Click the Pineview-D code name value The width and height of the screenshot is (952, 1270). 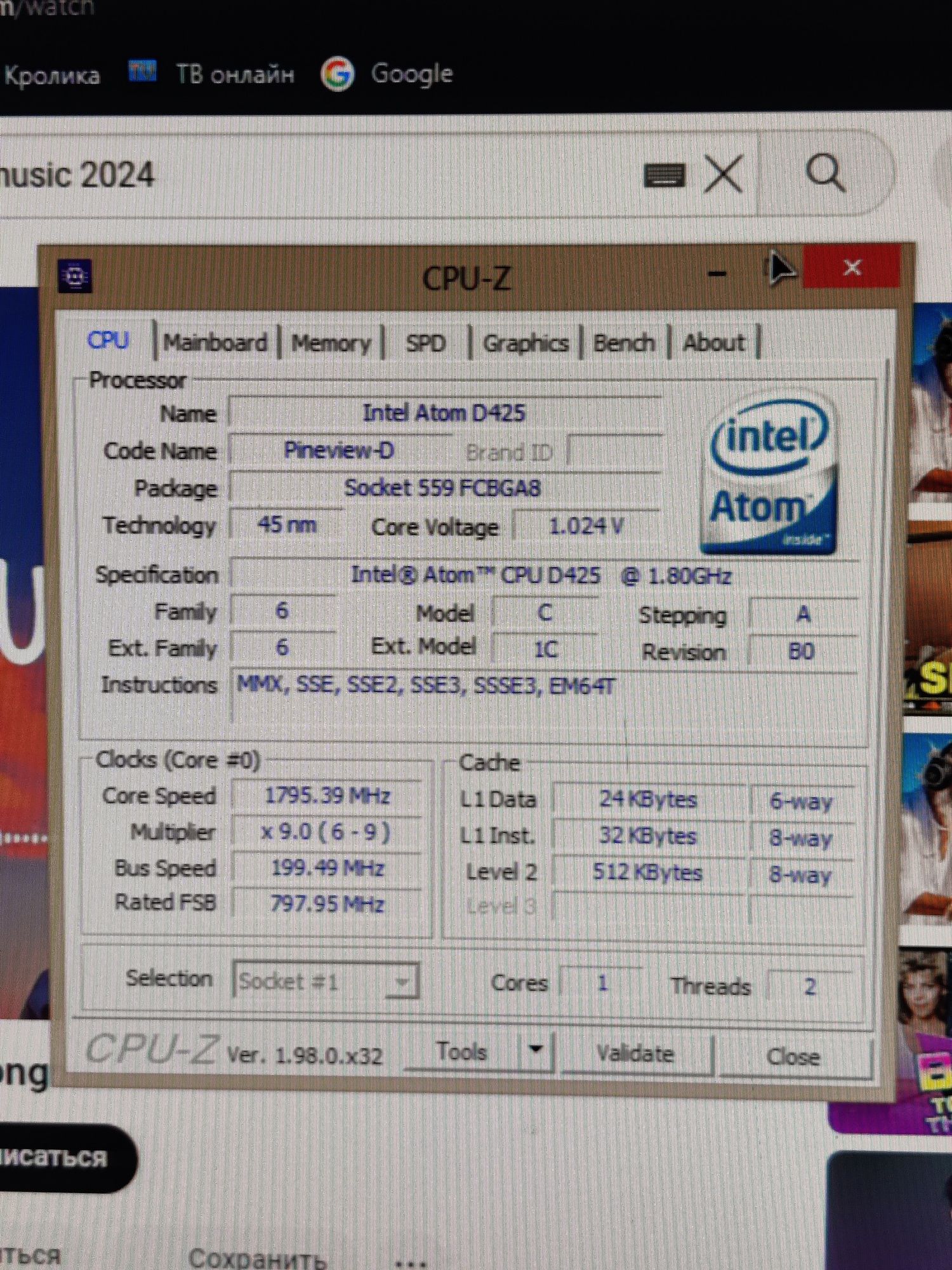[x=340, y=450]
